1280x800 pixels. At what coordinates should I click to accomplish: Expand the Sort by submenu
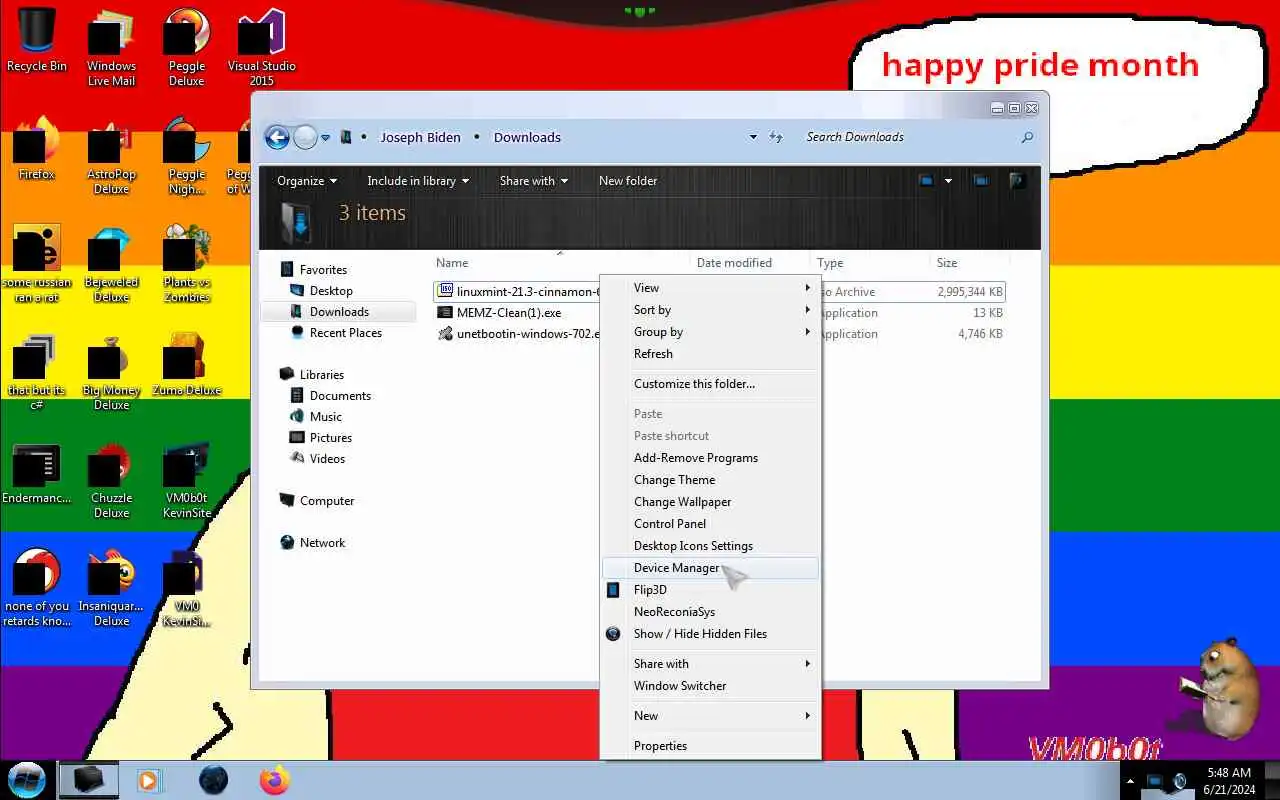(x=711, y=310)
